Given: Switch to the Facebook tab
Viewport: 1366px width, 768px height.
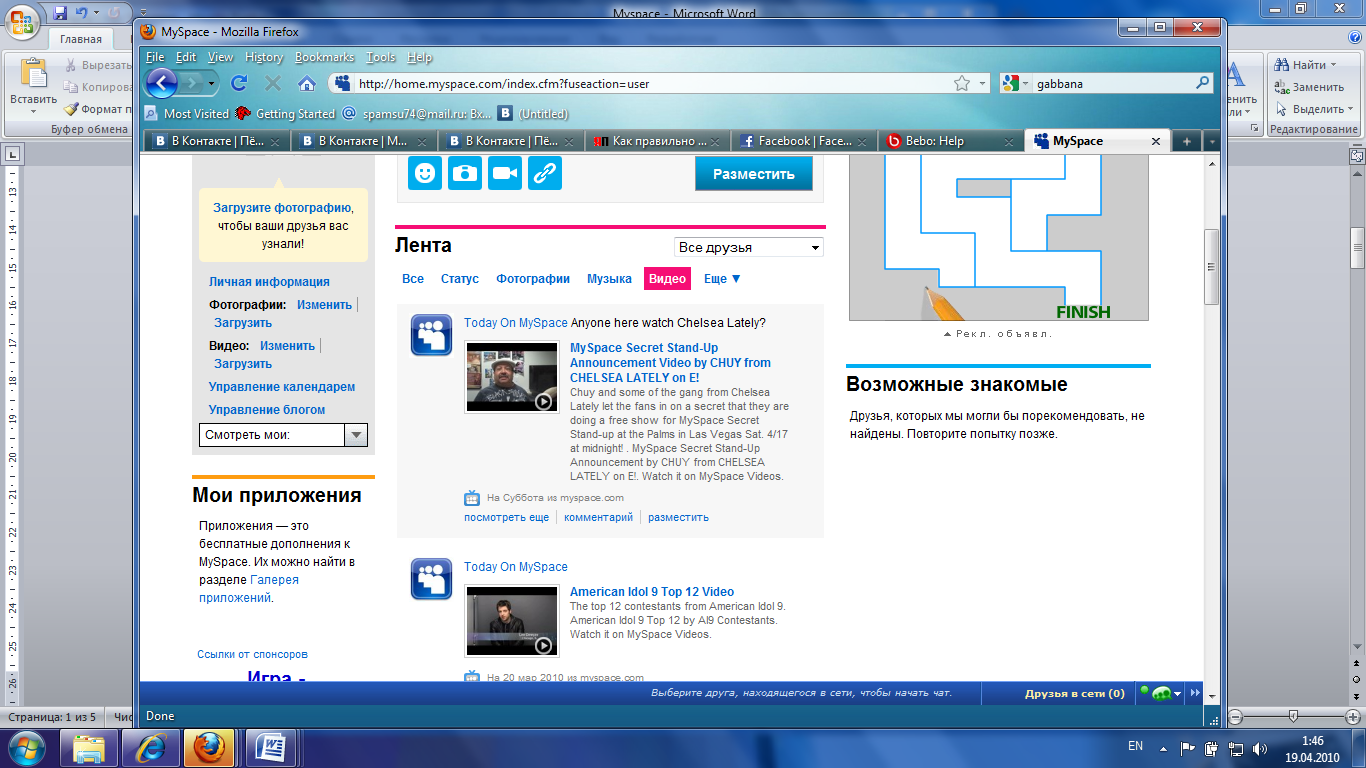Looking at the screenshot, I should [804, 141].
